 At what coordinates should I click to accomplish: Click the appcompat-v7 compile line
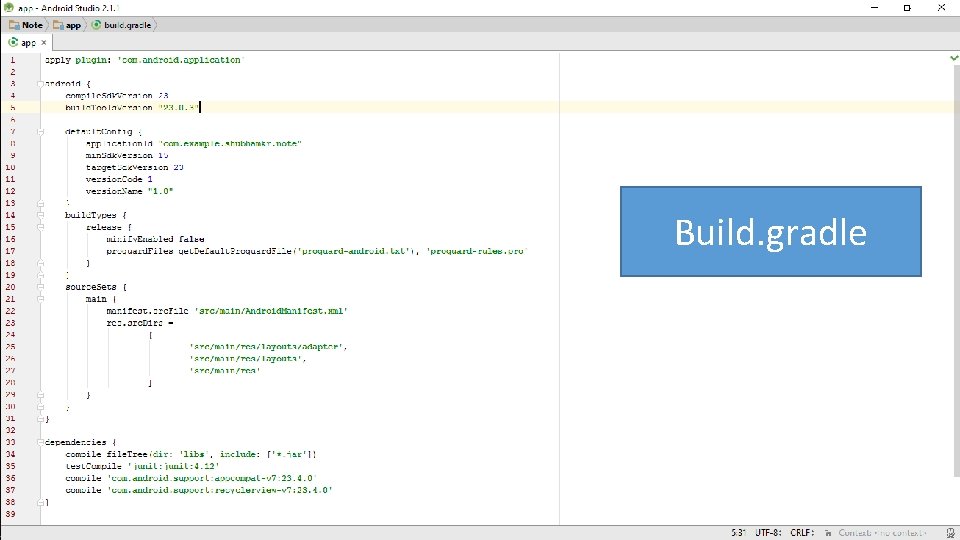click(x=191, y=478)
